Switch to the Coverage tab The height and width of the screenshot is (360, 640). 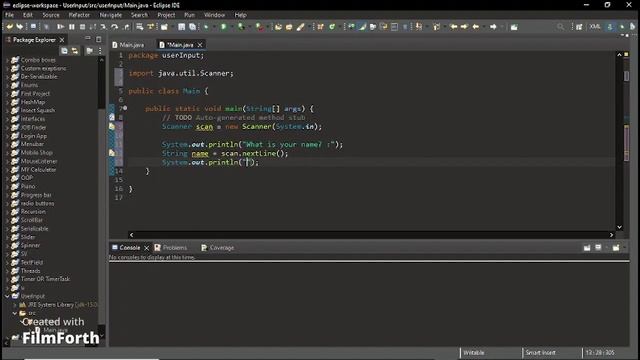pyautogui.click(x=218, y=248)
